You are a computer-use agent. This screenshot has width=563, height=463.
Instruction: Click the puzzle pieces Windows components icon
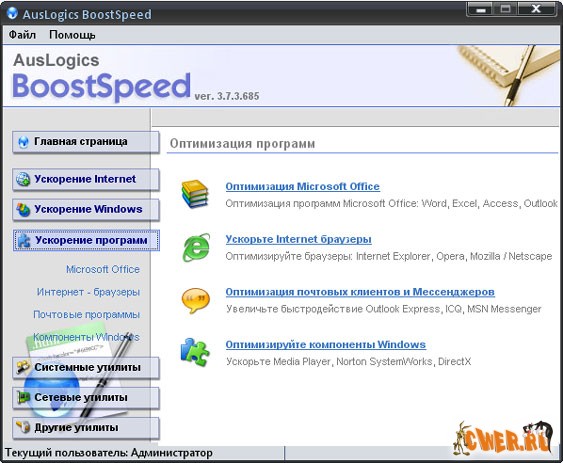pyautogui.click(x=195, y=352)
